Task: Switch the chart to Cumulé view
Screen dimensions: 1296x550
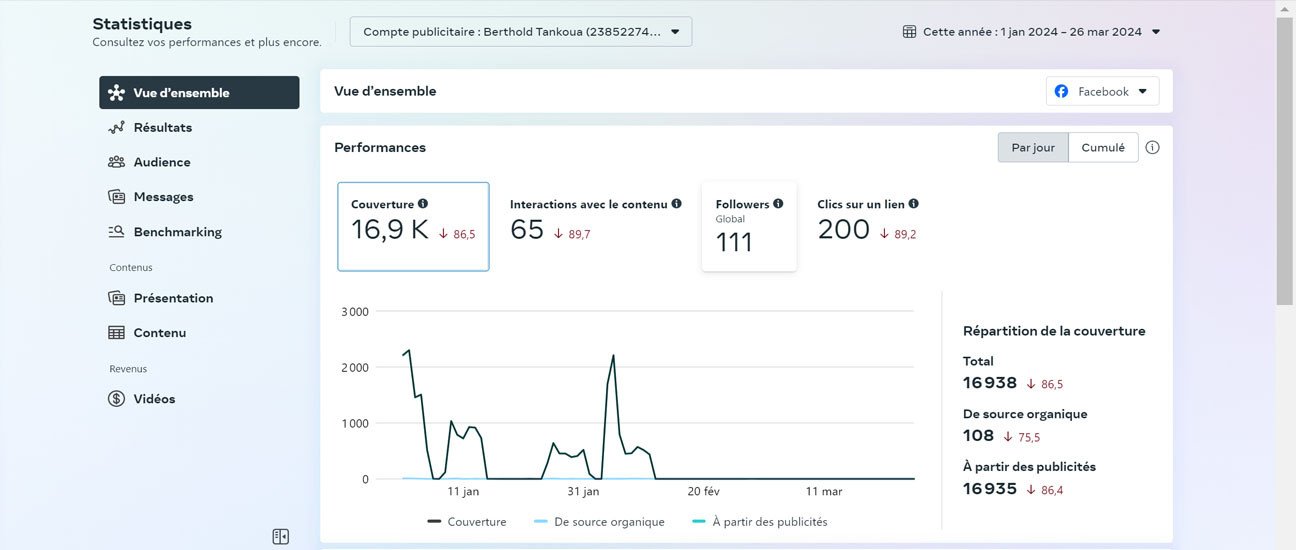Action: tap(1103, 148)
